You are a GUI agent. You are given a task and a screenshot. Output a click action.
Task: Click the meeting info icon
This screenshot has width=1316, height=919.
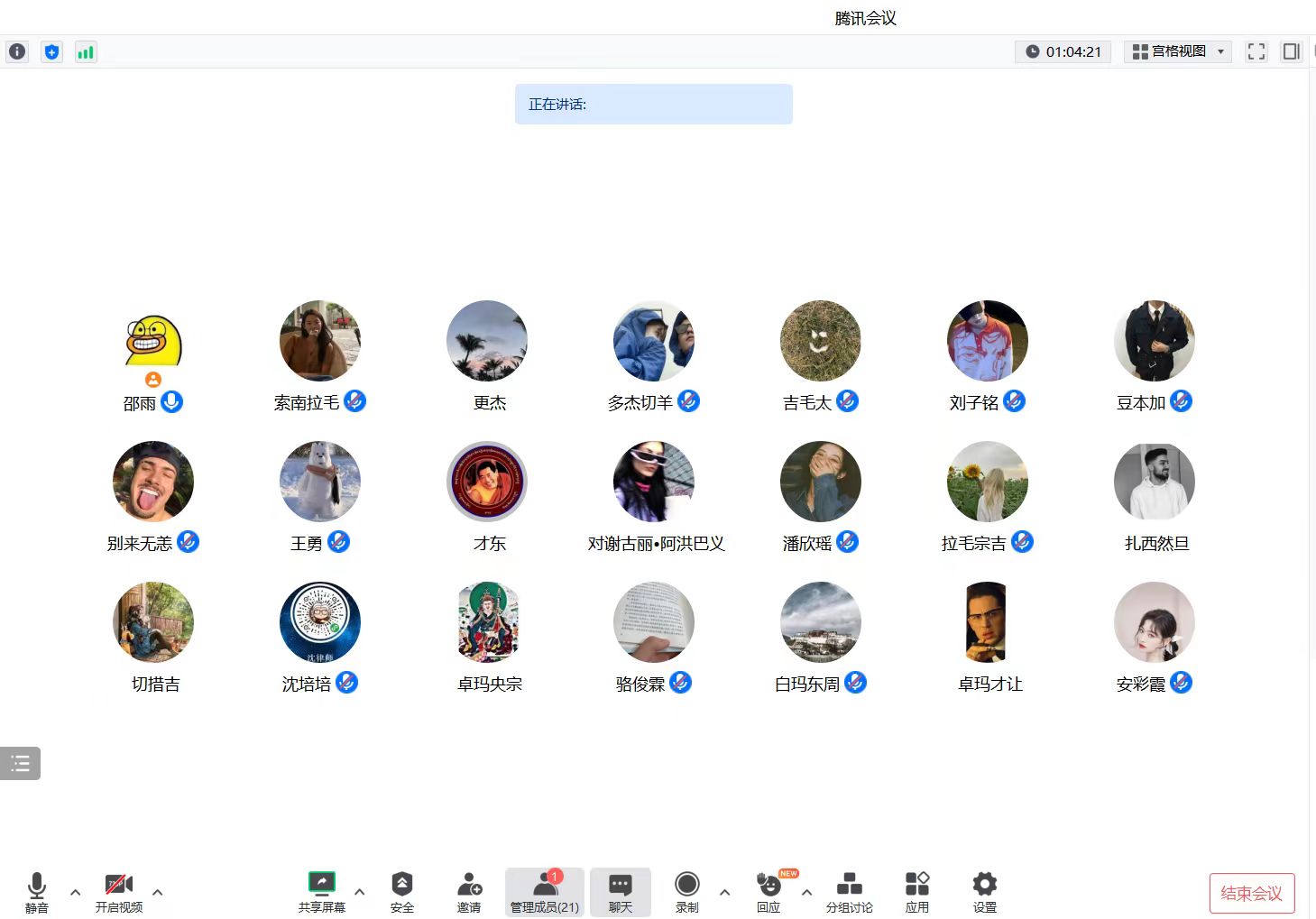click(x=17, y=52)
